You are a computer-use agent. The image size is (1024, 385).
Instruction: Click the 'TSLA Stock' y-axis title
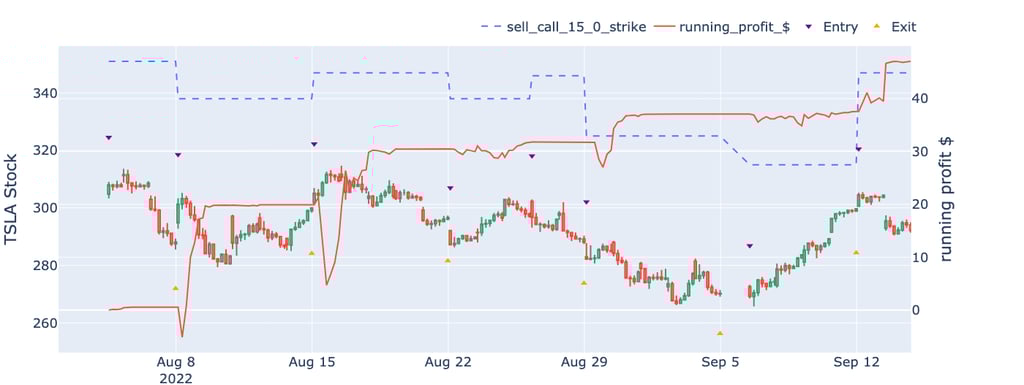click(x=11, y=200)
